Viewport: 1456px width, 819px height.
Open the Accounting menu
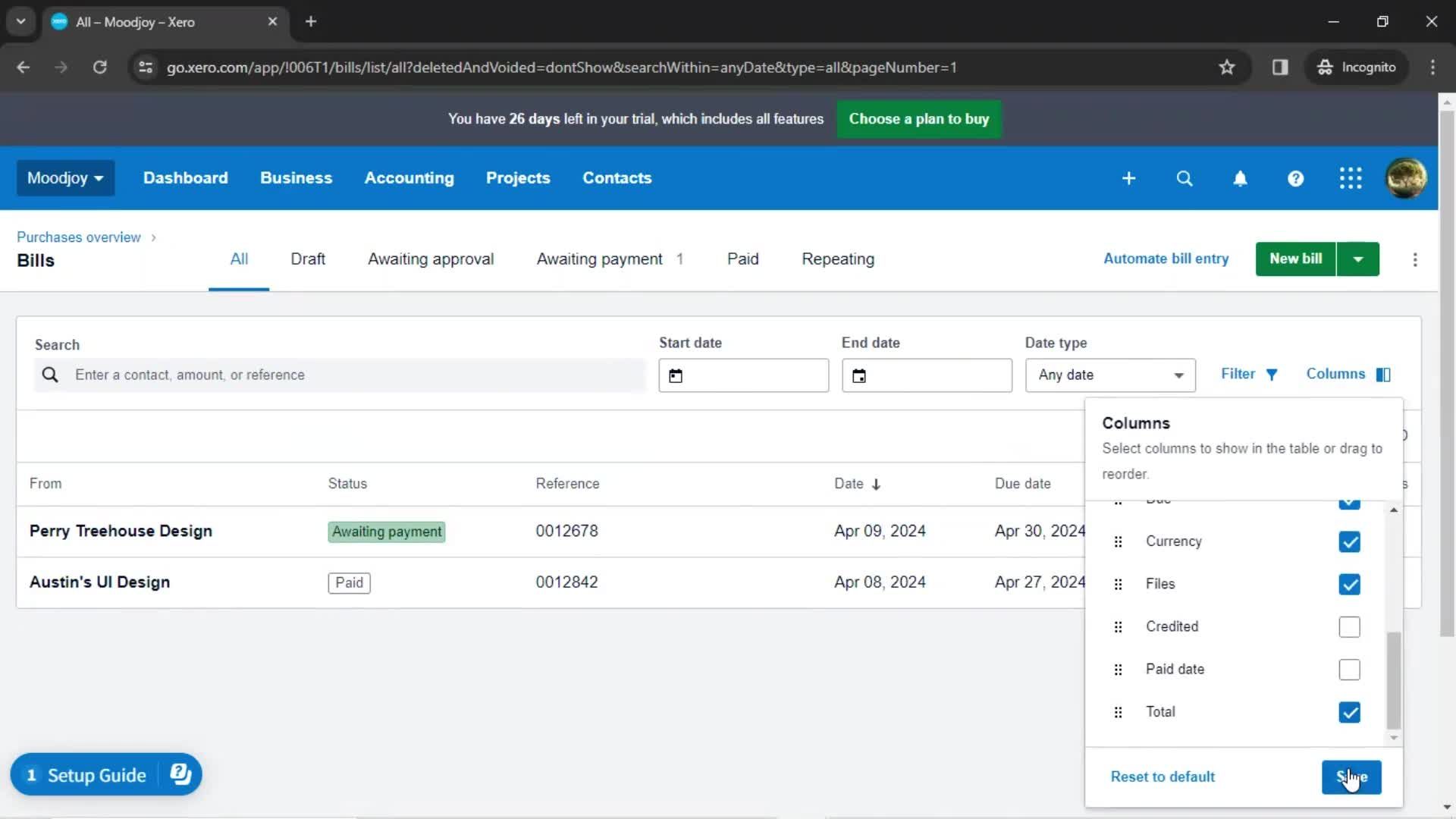coord(409,178)
